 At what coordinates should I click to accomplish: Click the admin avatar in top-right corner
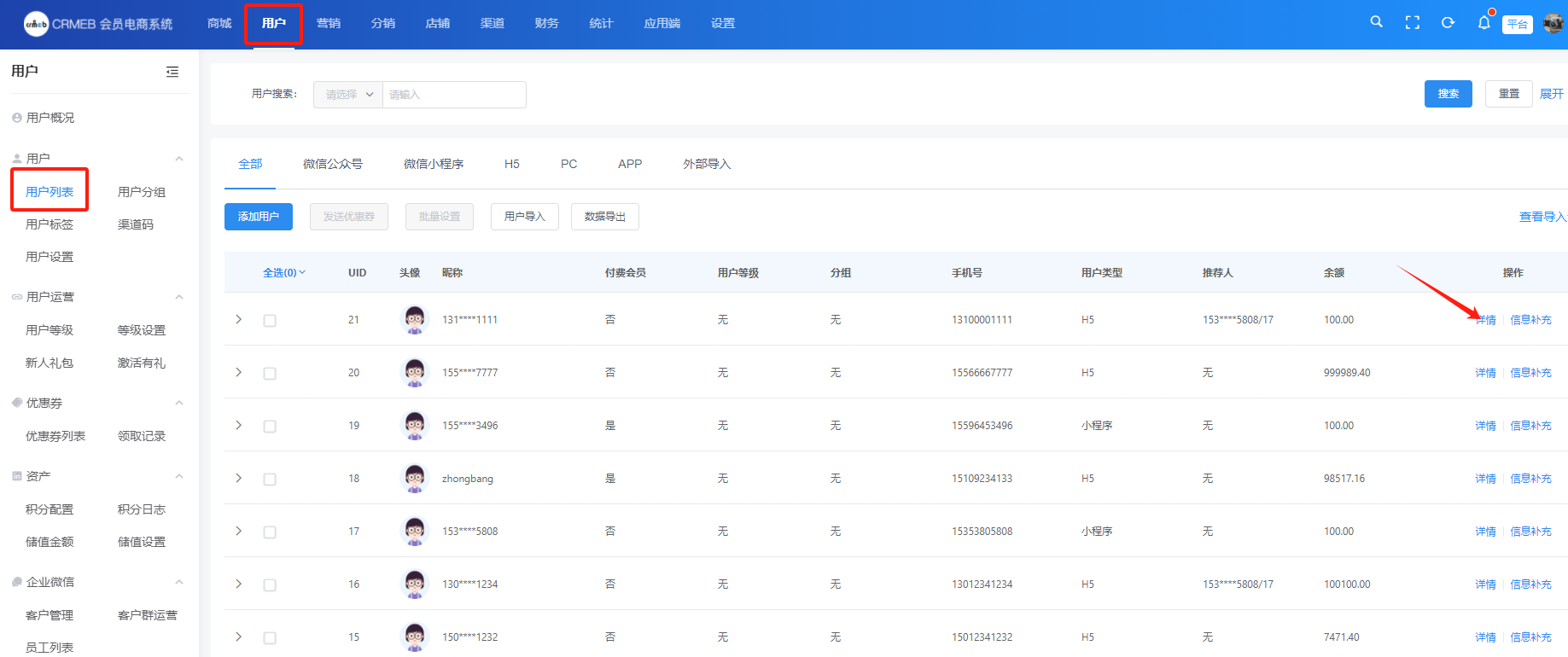click(x=1553, y=24)
